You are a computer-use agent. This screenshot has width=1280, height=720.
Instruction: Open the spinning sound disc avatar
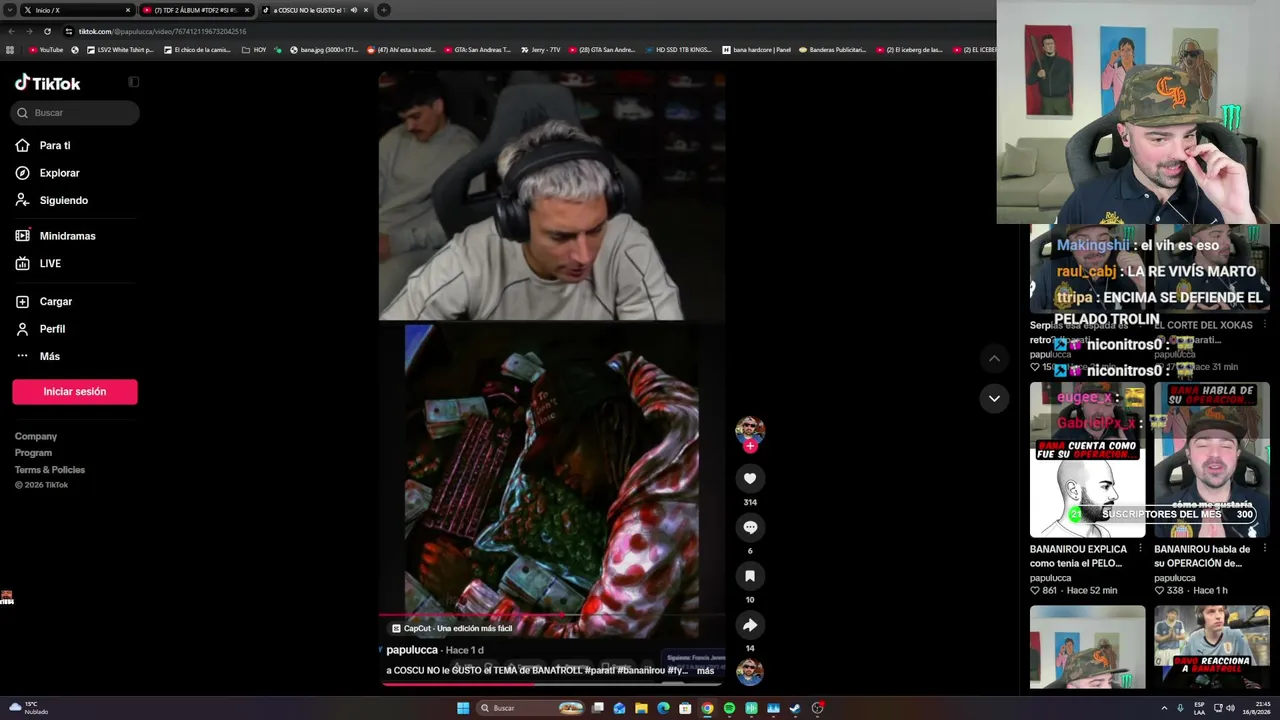[750, 672]
